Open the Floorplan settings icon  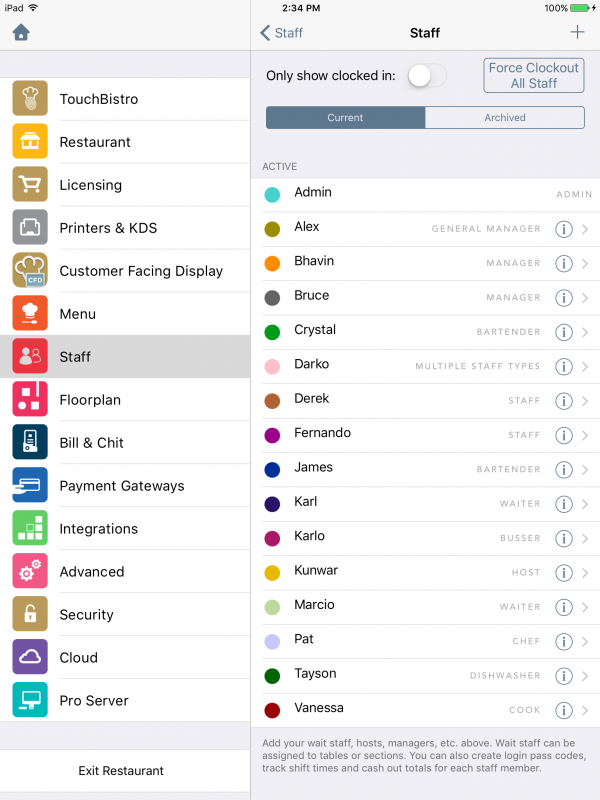coord(30,399)
